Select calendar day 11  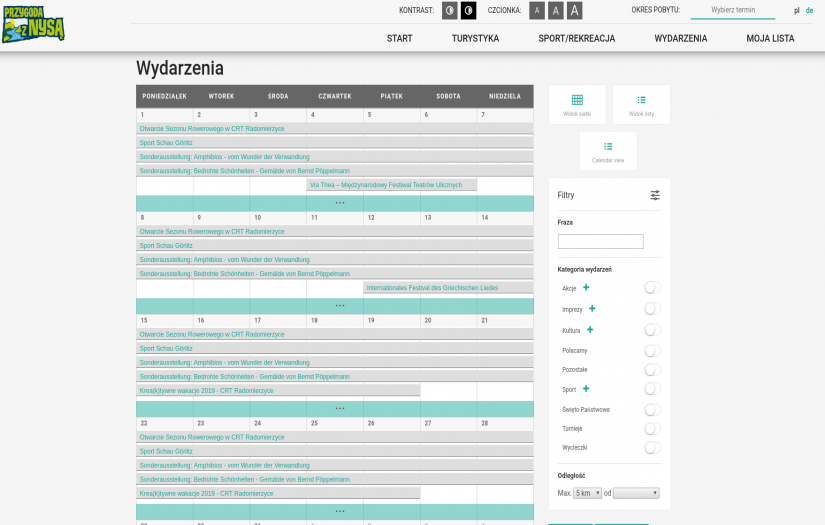(x=314, y=217)
